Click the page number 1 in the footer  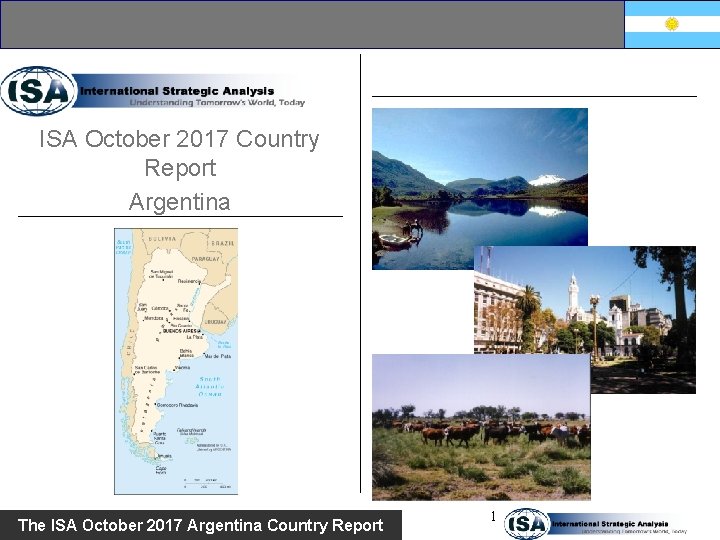[493, 517]
